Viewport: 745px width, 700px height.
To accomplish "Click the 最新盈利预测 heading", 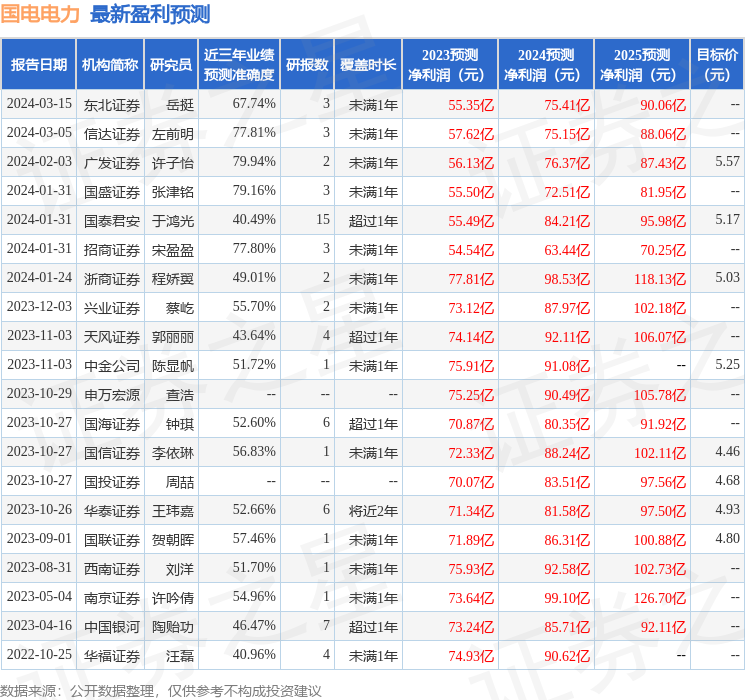I will (x=150, y=14).
